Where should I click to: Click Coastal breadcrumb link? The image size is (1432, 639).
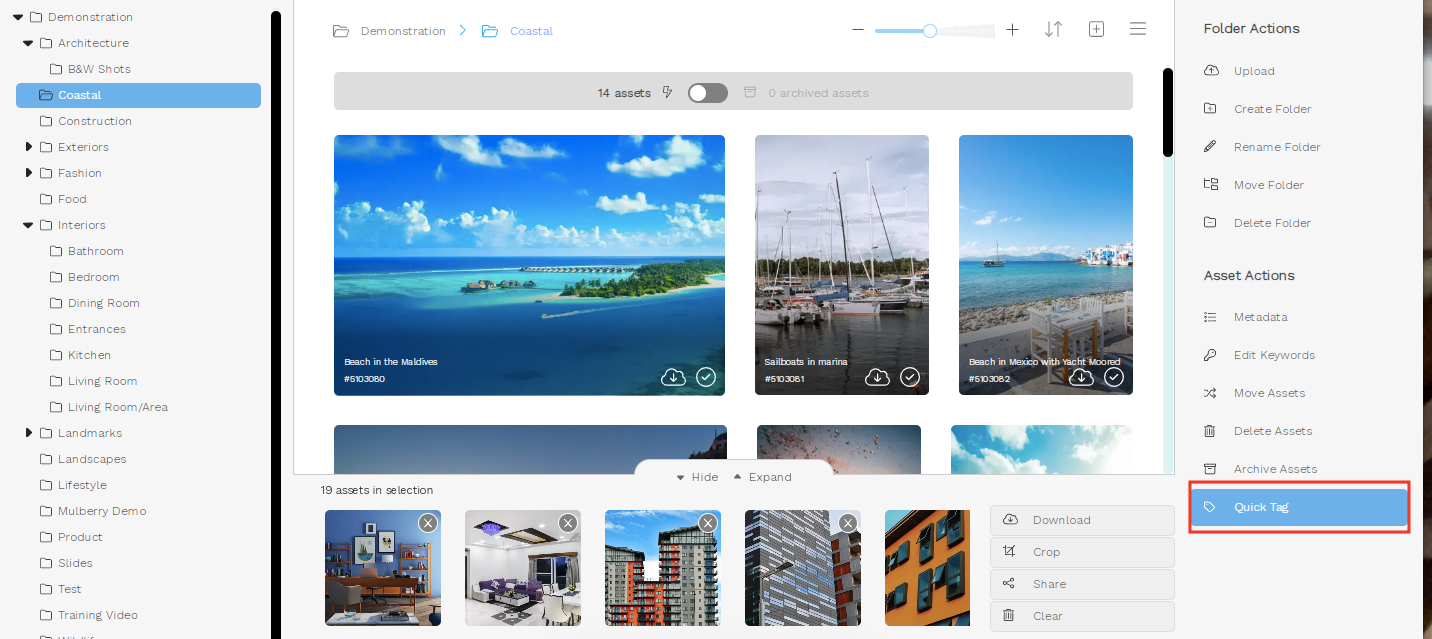531,31
